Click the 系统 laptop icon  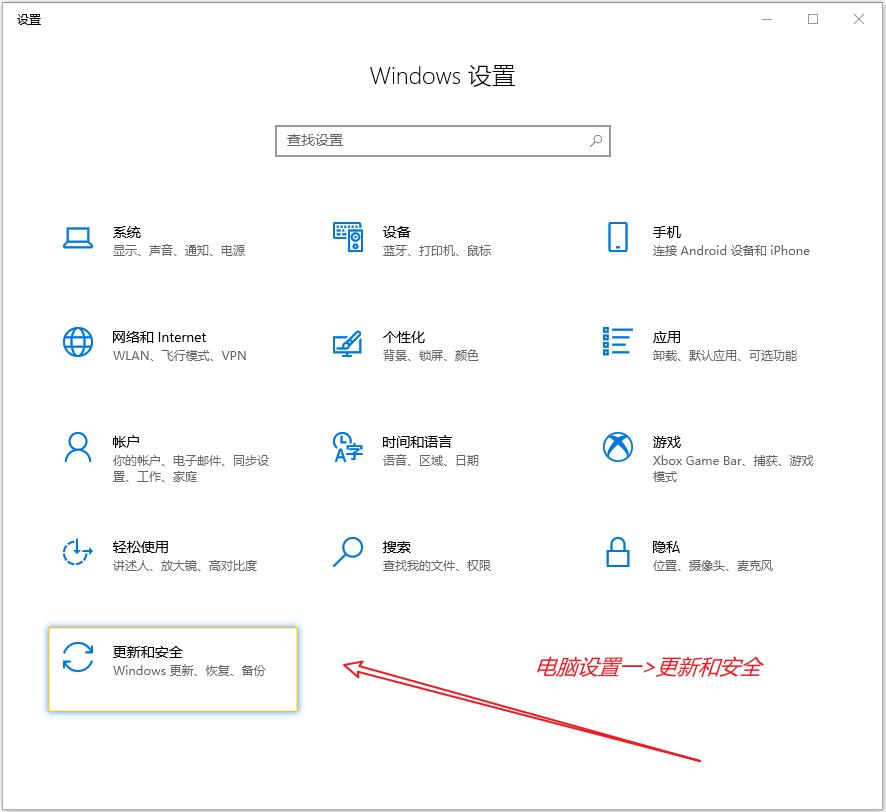[78, 237]
